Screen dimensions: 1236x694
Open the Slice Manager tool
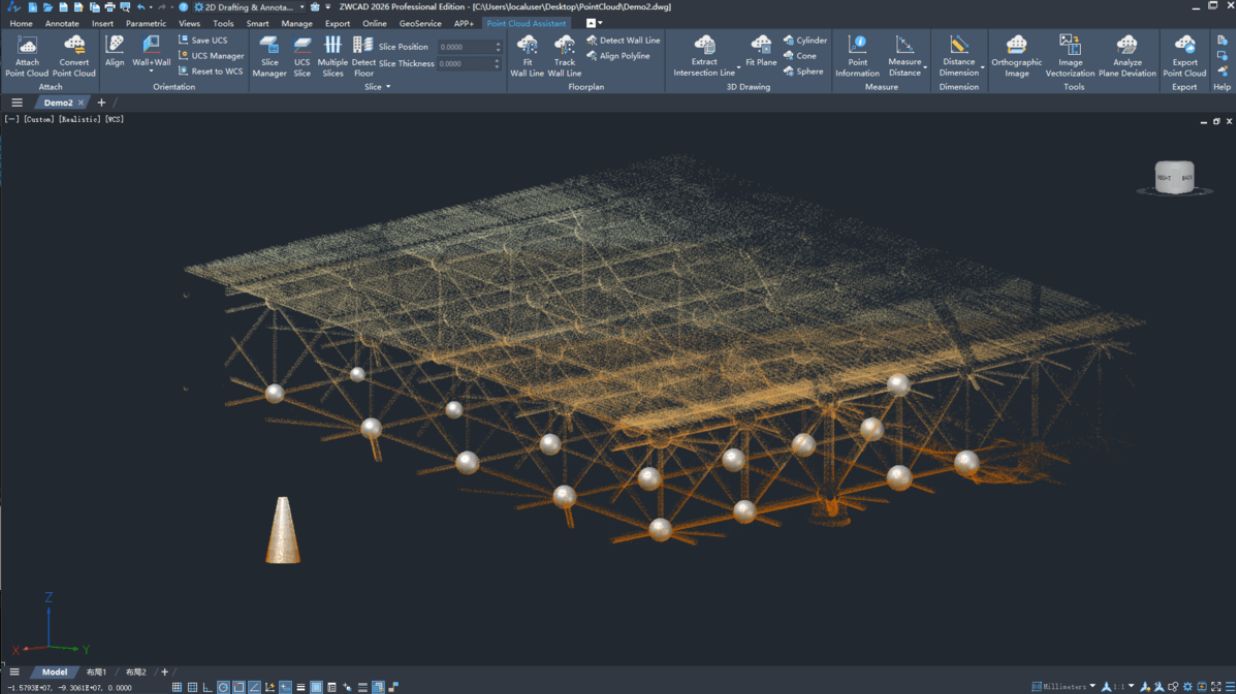pyautogui.click(x=269, y=45)
